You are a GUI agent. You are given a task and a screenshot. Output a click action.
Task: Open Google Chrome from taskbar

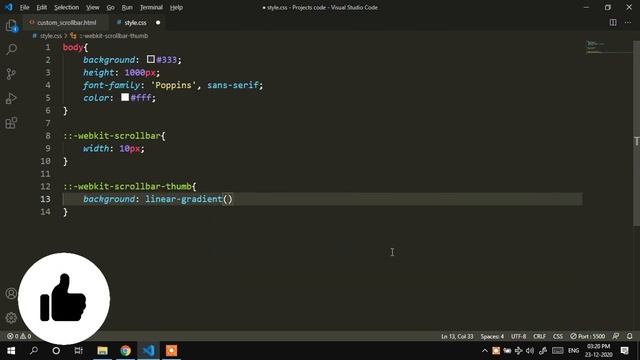(x=125, y=351)
